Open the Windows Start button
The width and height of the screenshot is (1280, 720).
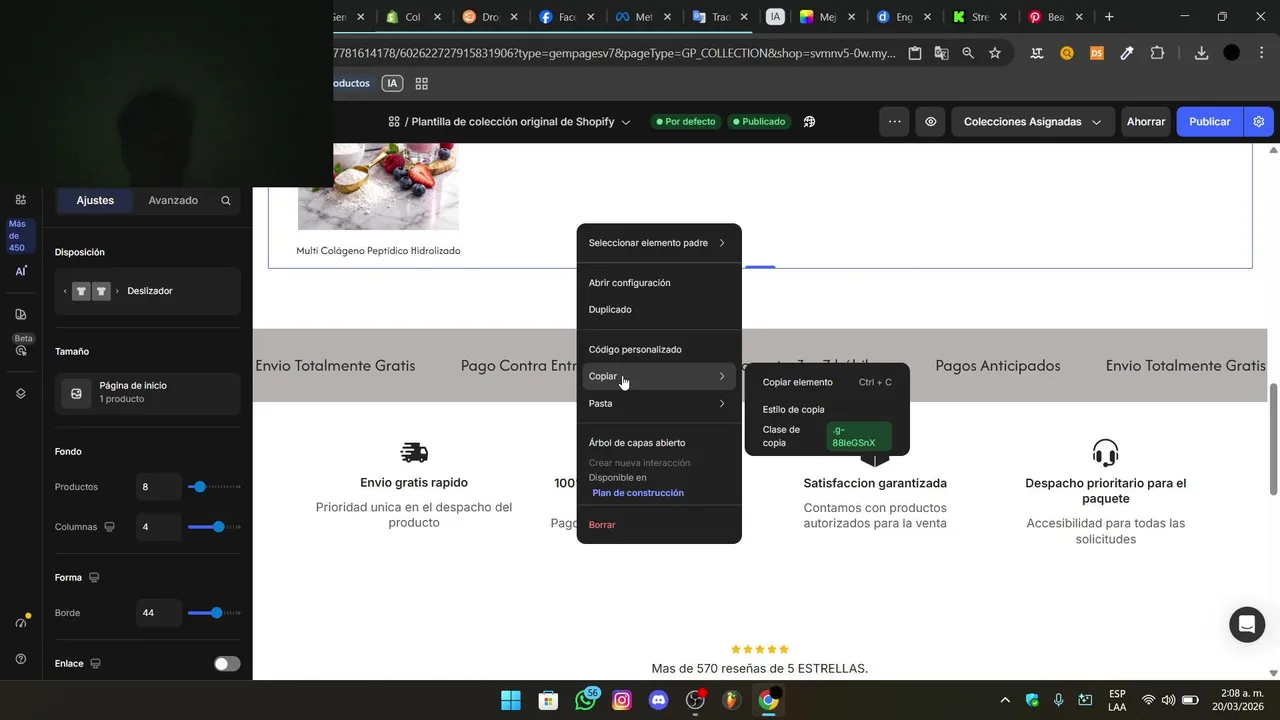coord(511,700)
